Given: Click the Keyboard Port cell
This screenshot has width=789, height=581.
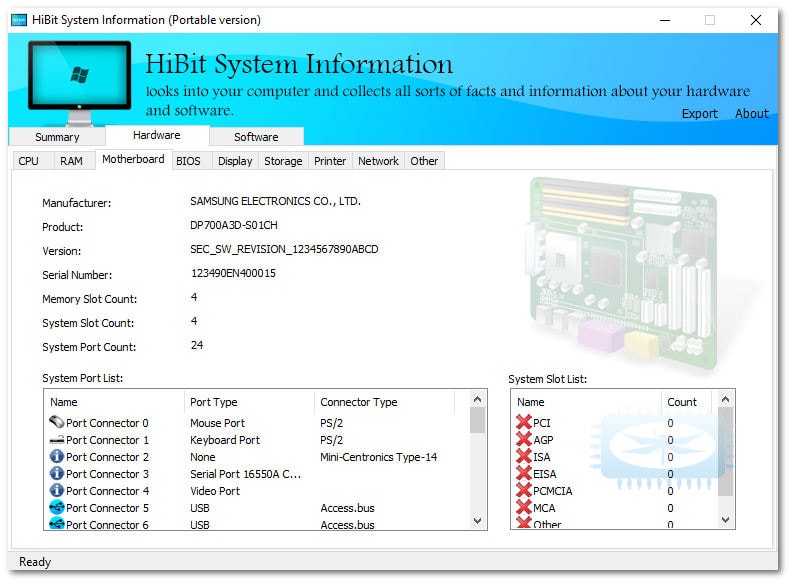Looking at the screenshot, I should [225, 440].
